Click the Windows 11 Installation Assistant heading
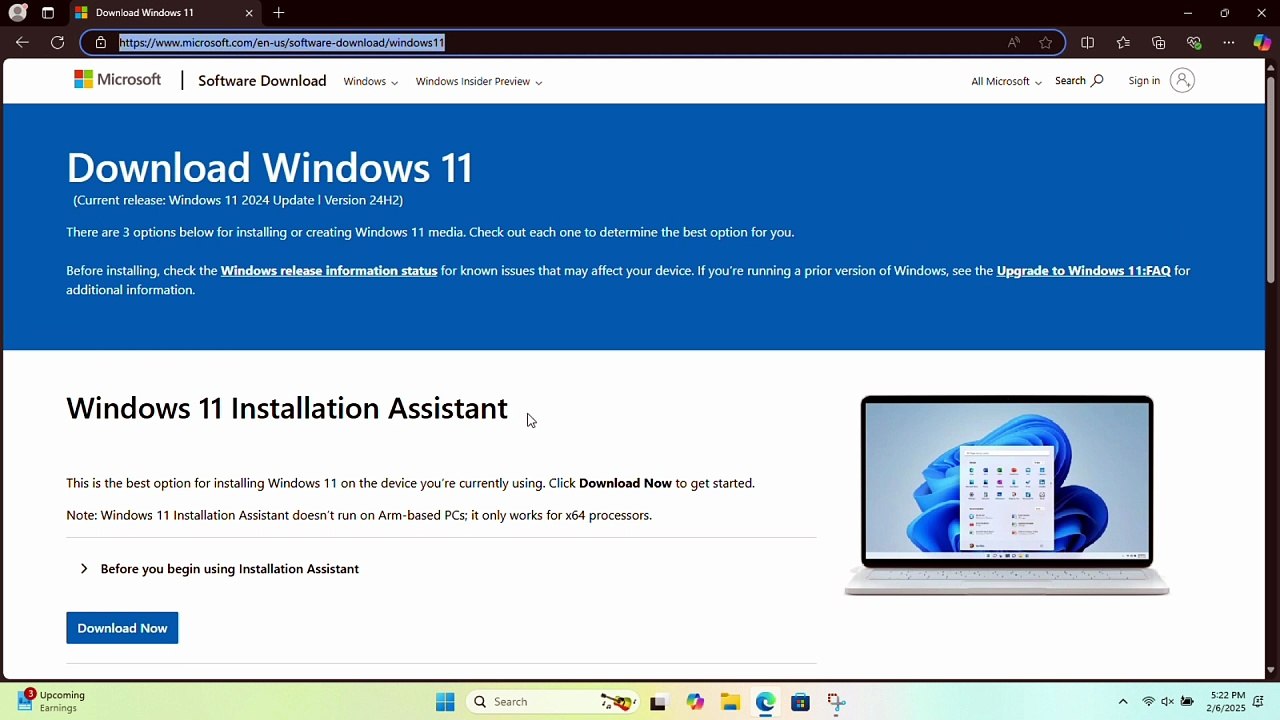 pos(287,408)
